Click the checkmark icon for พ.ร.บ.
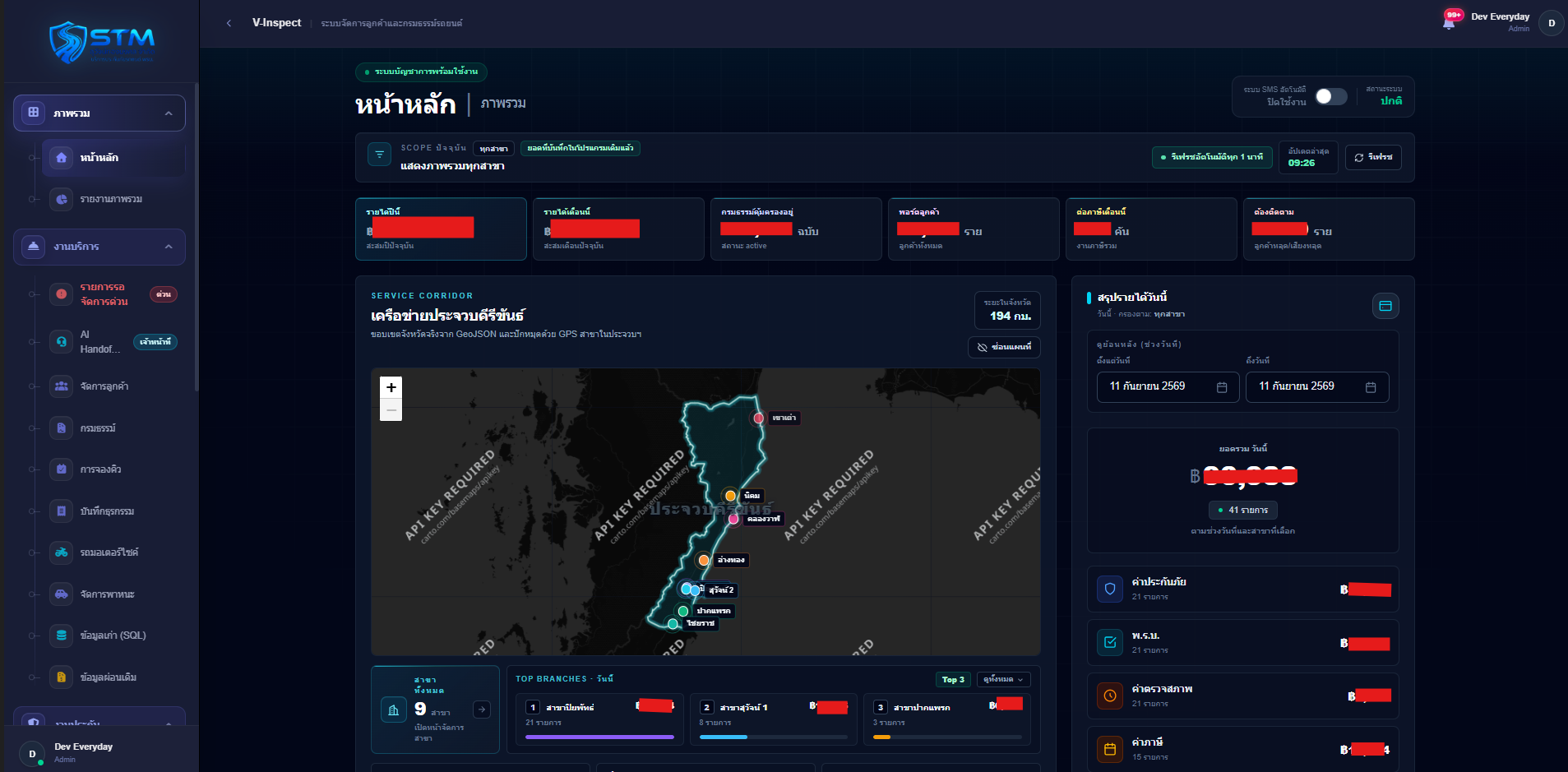Image resolution: width=1568 pixels, height=772 pixels. (1110, 642)
